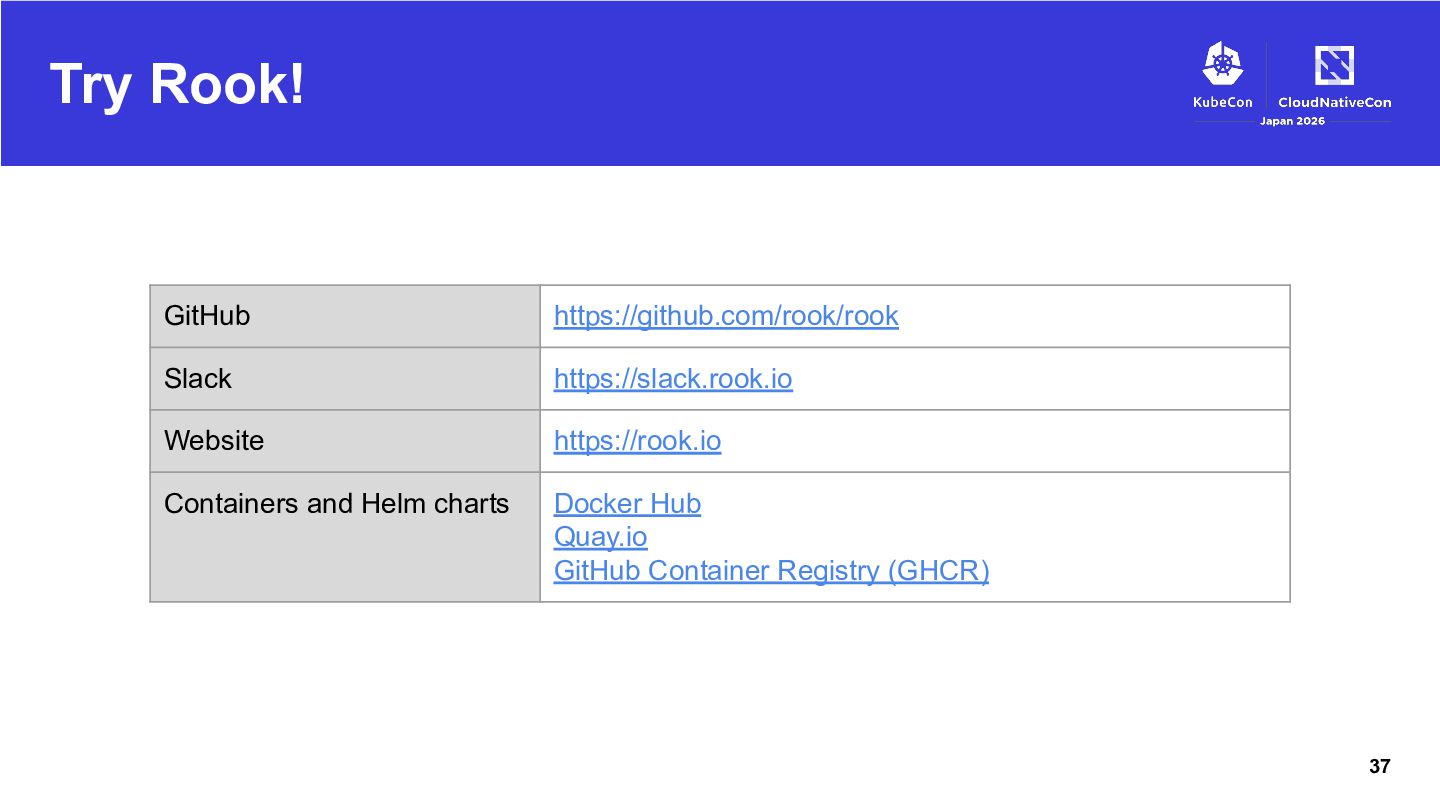Select the Try Rook! slide title

177,84
